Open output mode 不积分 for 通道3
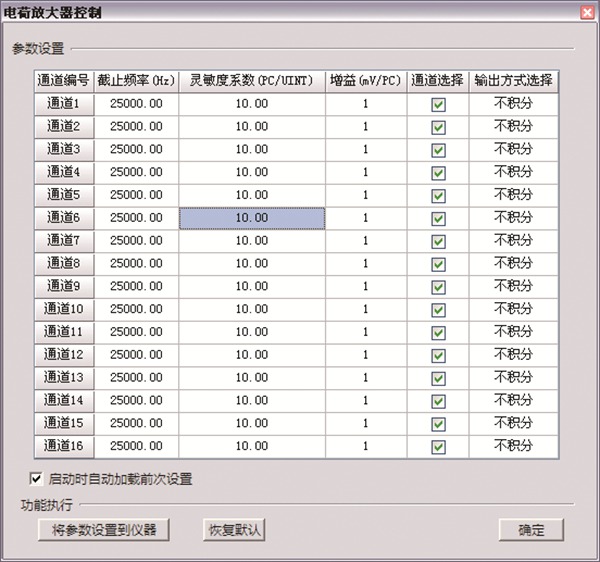The image size is (600, 562). [x=514, y=149]
